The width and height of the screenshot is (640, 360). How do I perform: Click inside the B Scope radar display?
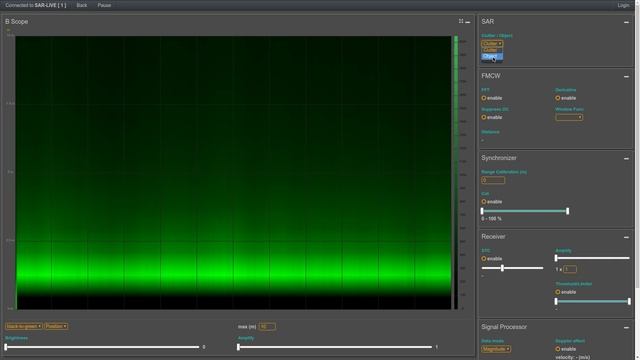point(233,172)
